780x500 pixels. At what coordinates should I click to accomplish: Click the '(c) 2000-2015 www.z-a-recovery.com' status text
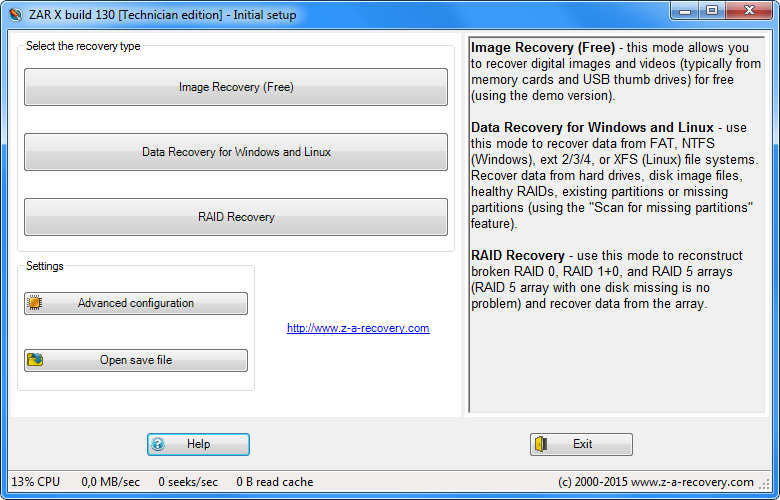656,482
